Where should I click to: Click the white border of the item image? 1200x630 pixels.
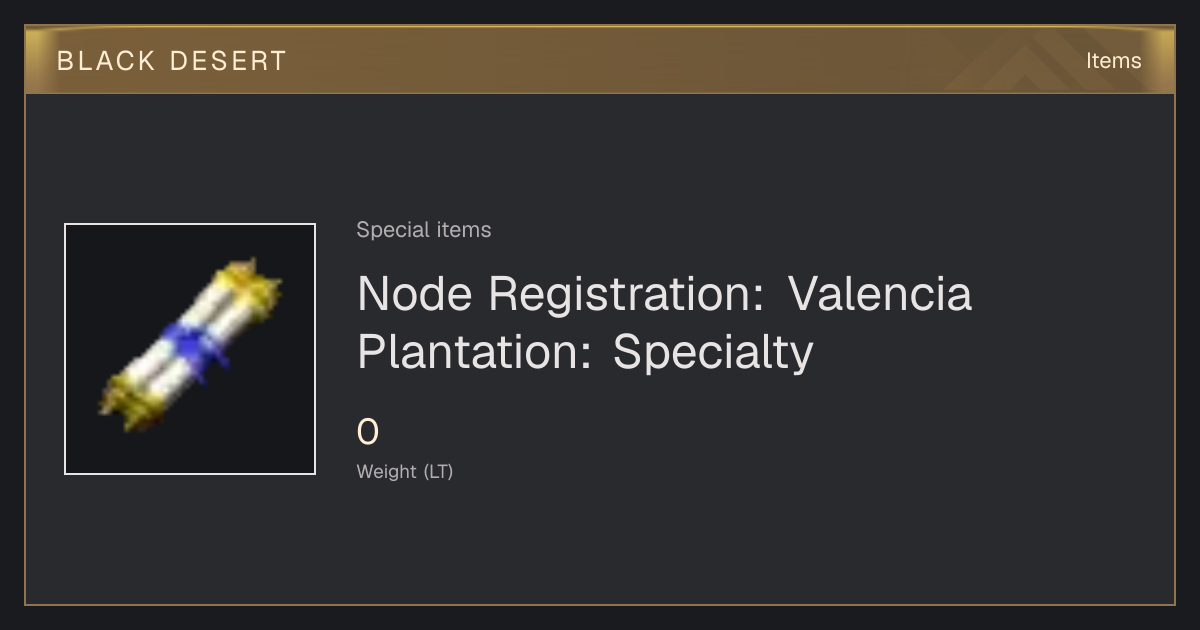tap(190, 224)
